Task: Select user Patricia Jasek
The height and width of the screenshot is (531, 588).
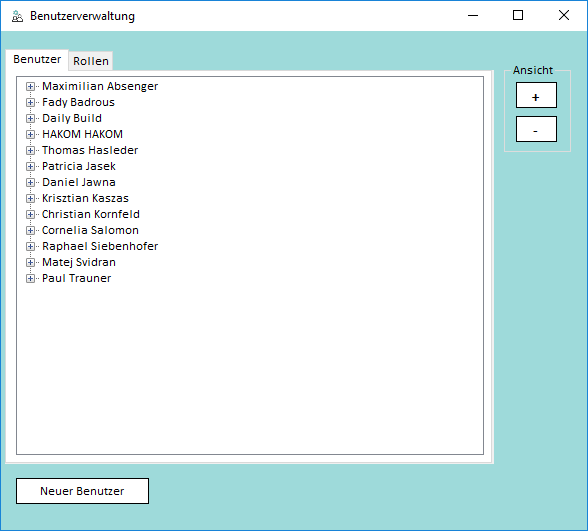Action: pos(79,166)
